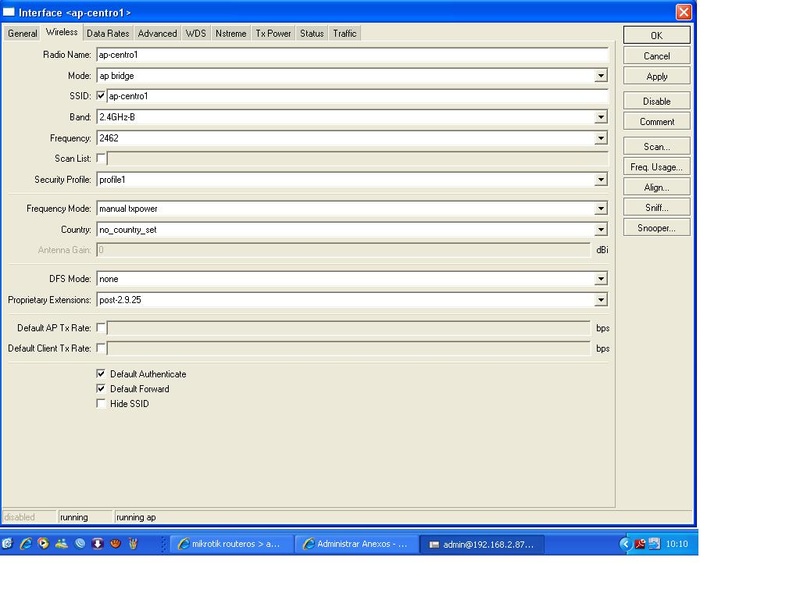Open the Scan... tool
Image resolution: width=800 pixels, height=600 pixels.
coord(657,146)
